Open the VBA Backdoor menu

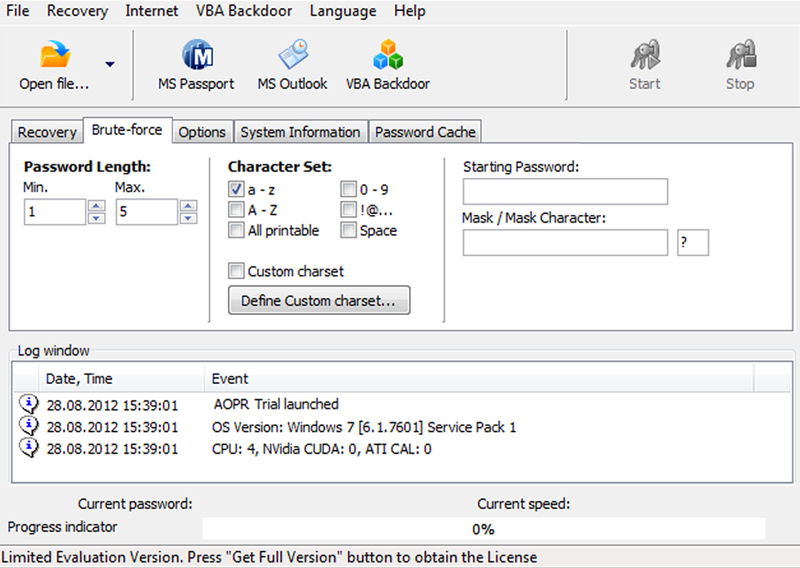coord(244,11)
